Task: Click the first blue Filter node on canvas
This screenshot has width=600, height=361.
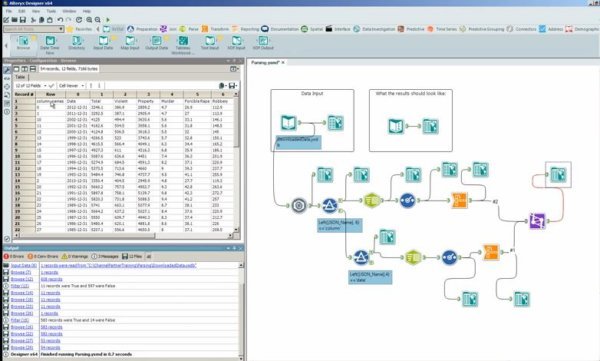Action: 329,206
